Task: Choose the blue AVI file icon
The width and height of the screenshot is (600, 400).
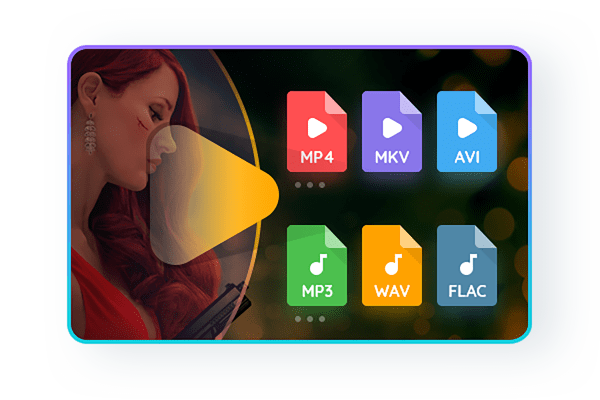Action: coord(467,132)
